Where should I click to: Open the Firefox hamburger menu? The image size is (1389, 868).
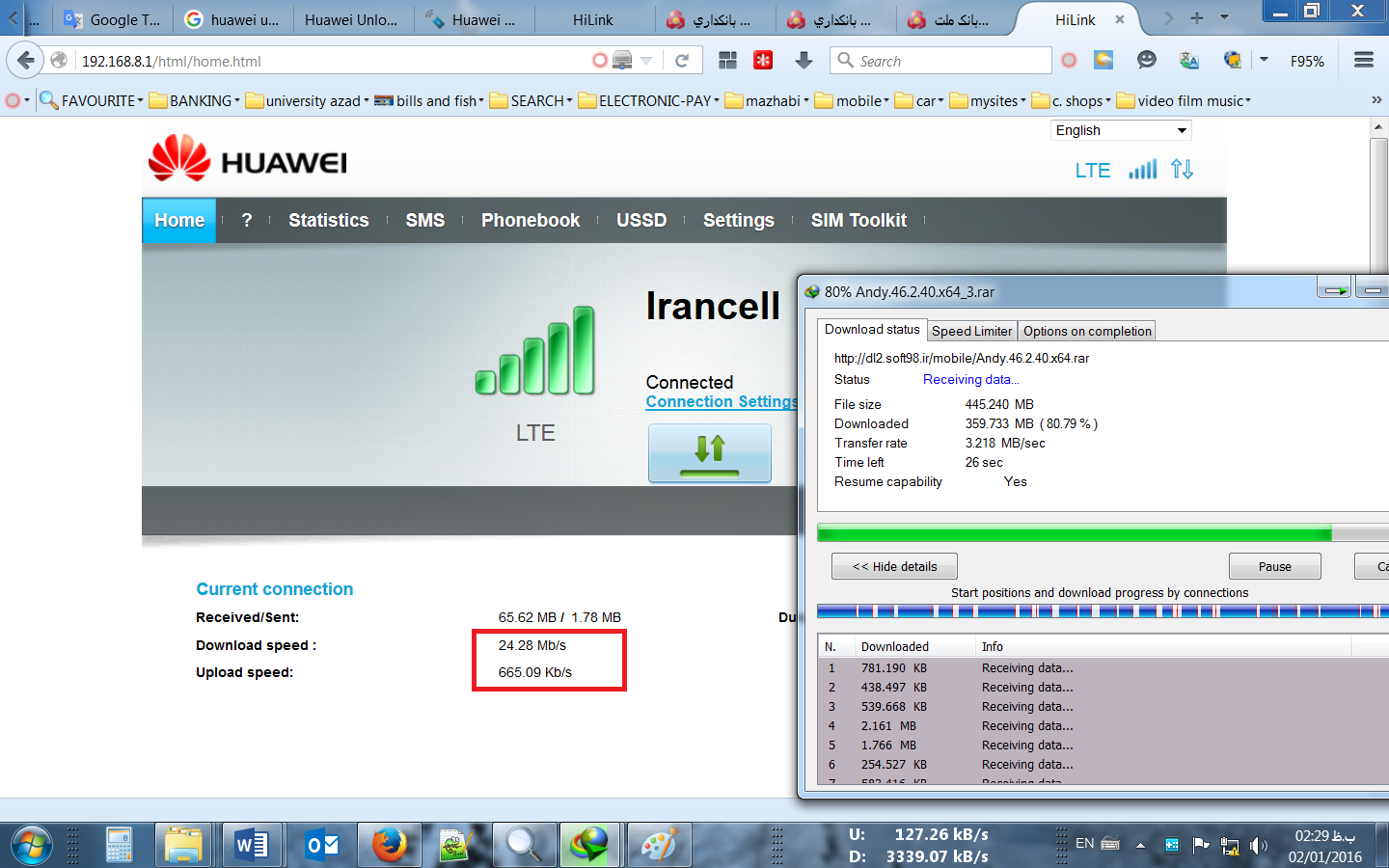pos(1364,61)
